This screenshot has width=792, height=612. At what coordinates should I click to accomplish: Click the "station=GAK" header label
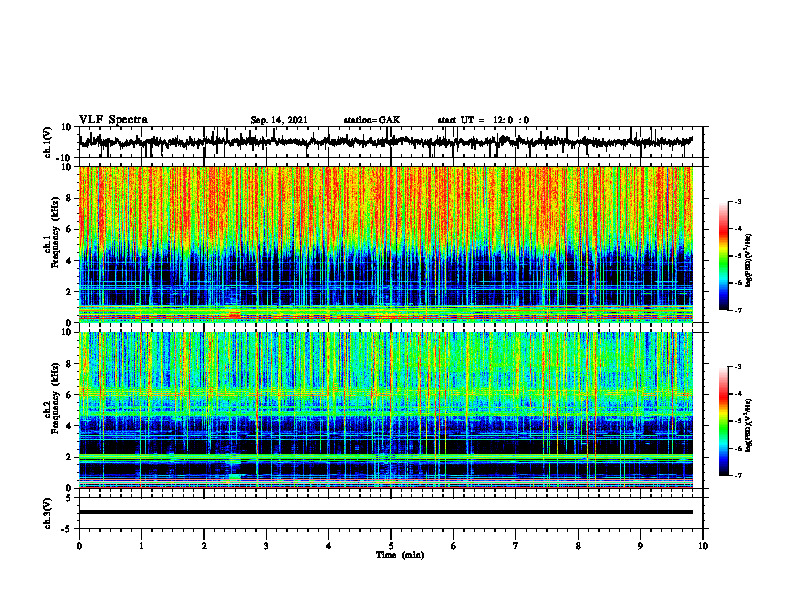(372, 120)
